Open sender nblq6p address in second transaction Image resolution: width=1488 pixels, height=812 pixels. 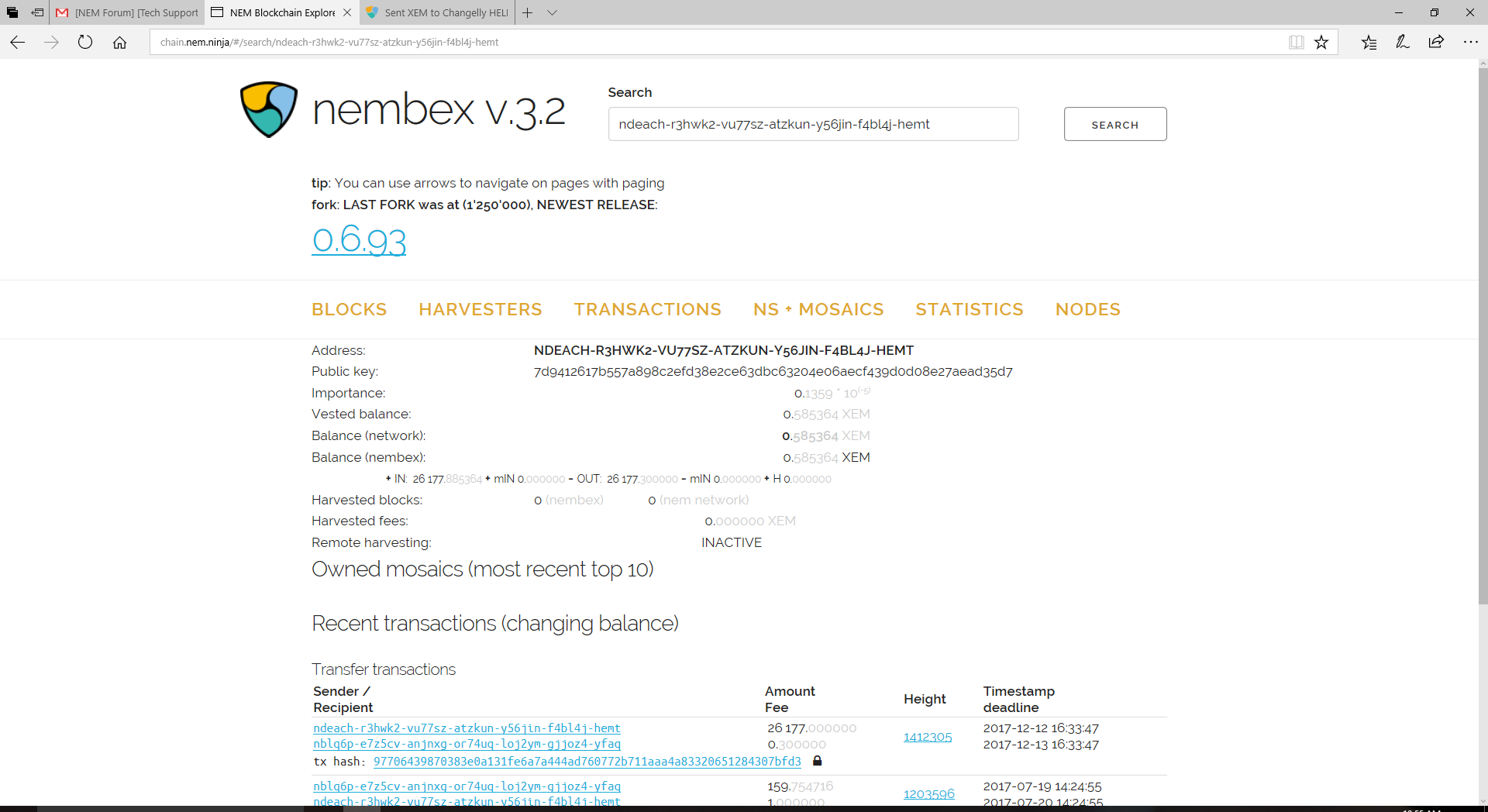(x=467, y=786)
